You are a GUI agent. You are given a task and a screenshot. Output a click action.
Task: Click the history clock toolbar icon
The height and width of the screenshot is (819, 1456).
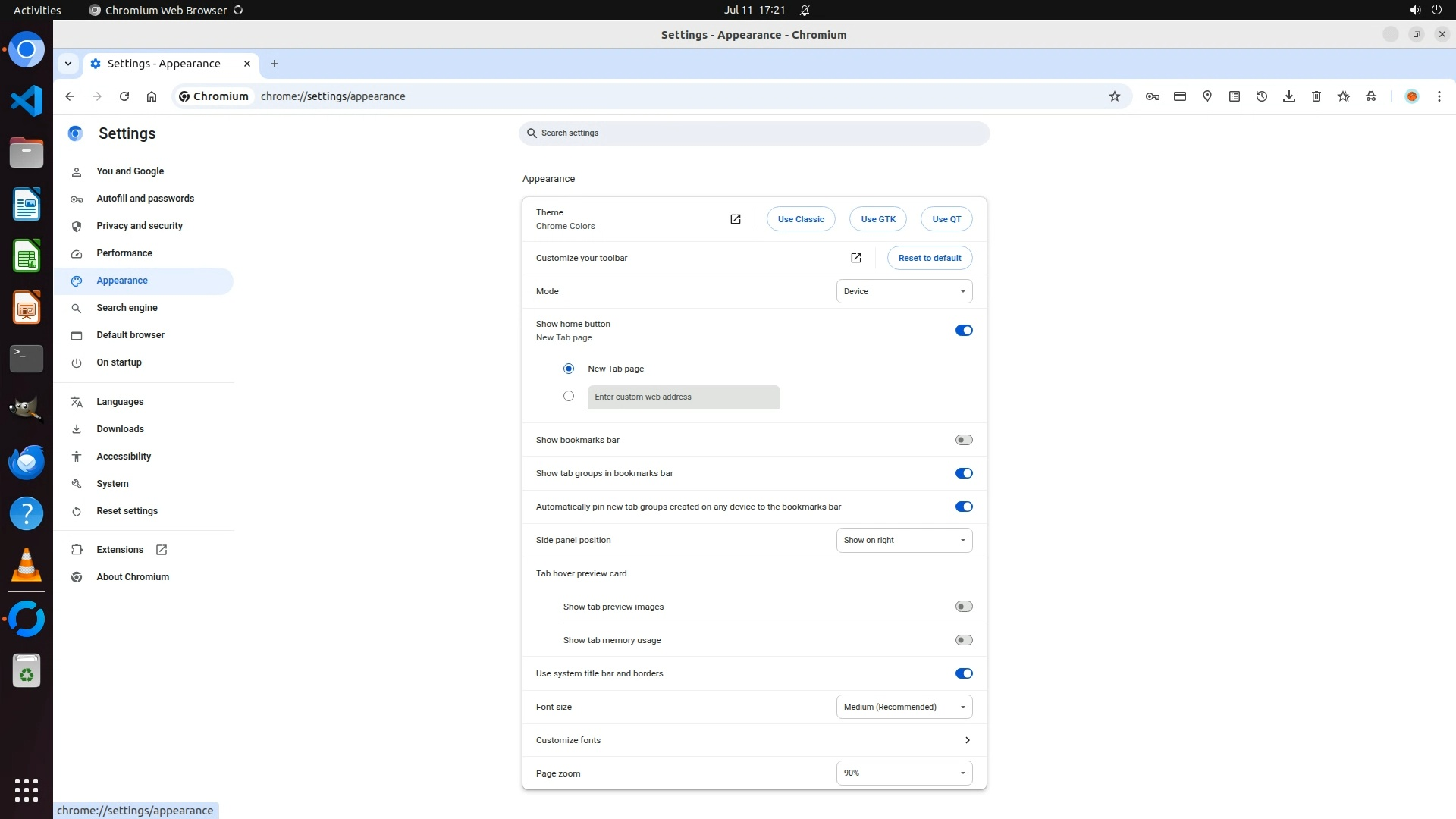[x=1261, y=96]
